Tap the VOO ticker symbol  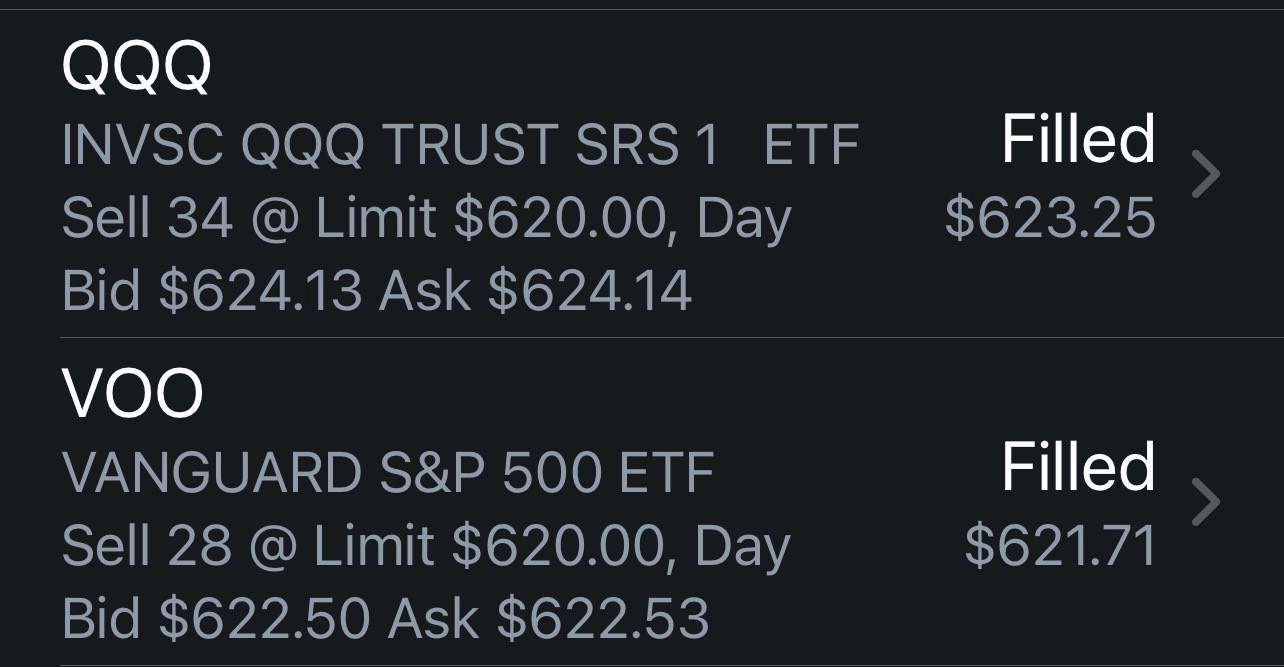(133, 394)
